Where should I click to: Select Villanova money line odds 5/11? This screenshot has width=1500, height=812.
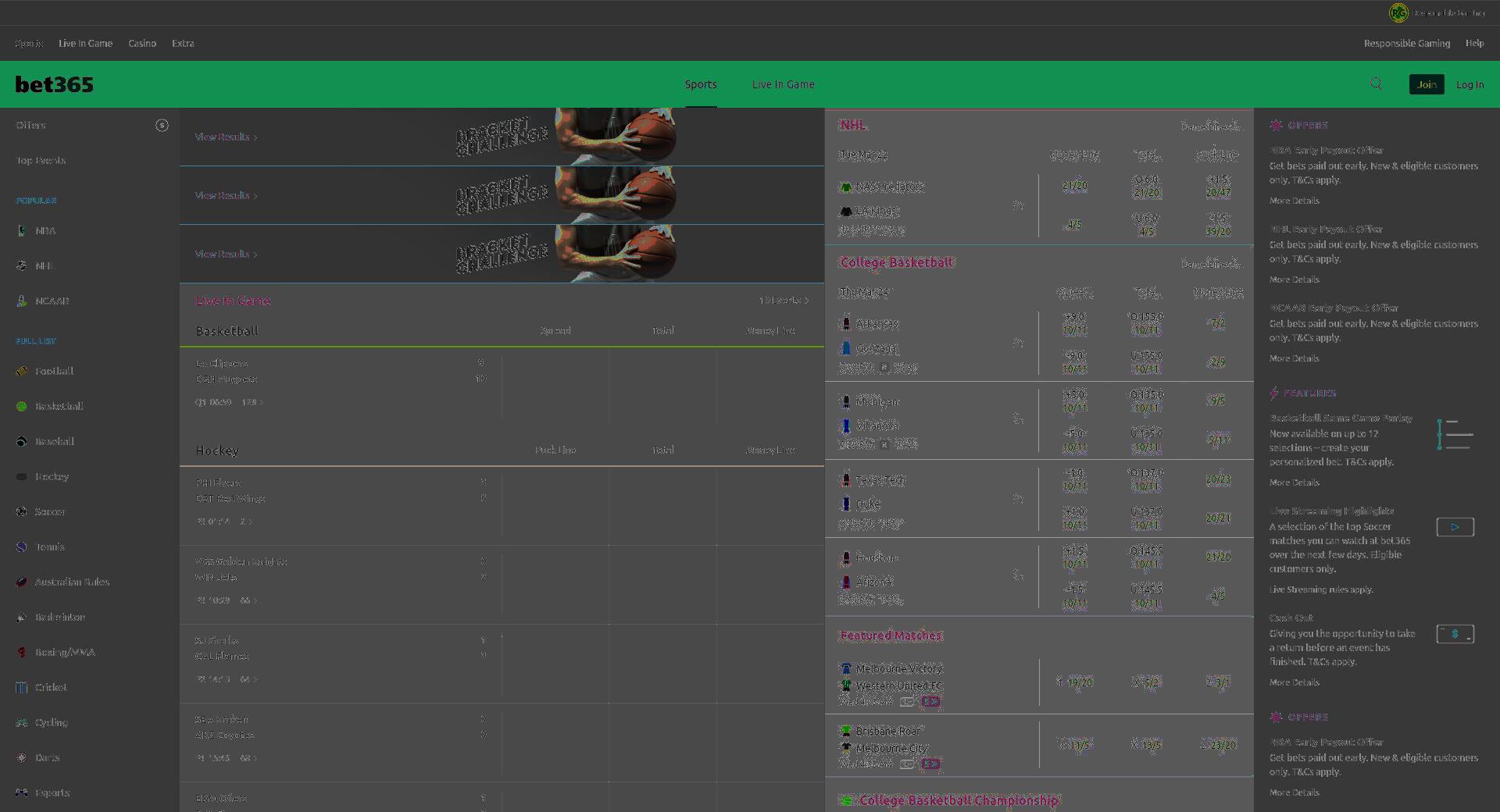coord(1218,440)
